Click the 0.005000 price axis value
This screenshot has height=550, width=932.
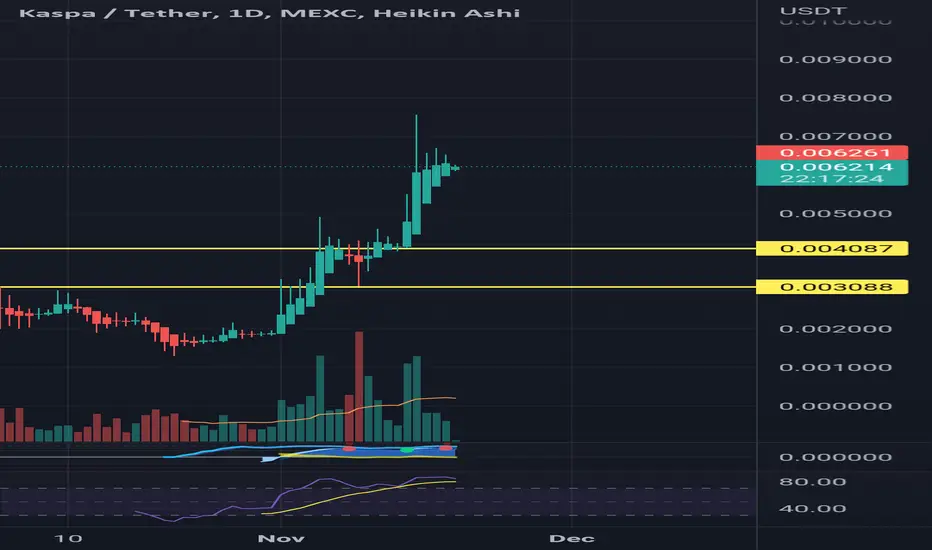coord(835,213)
